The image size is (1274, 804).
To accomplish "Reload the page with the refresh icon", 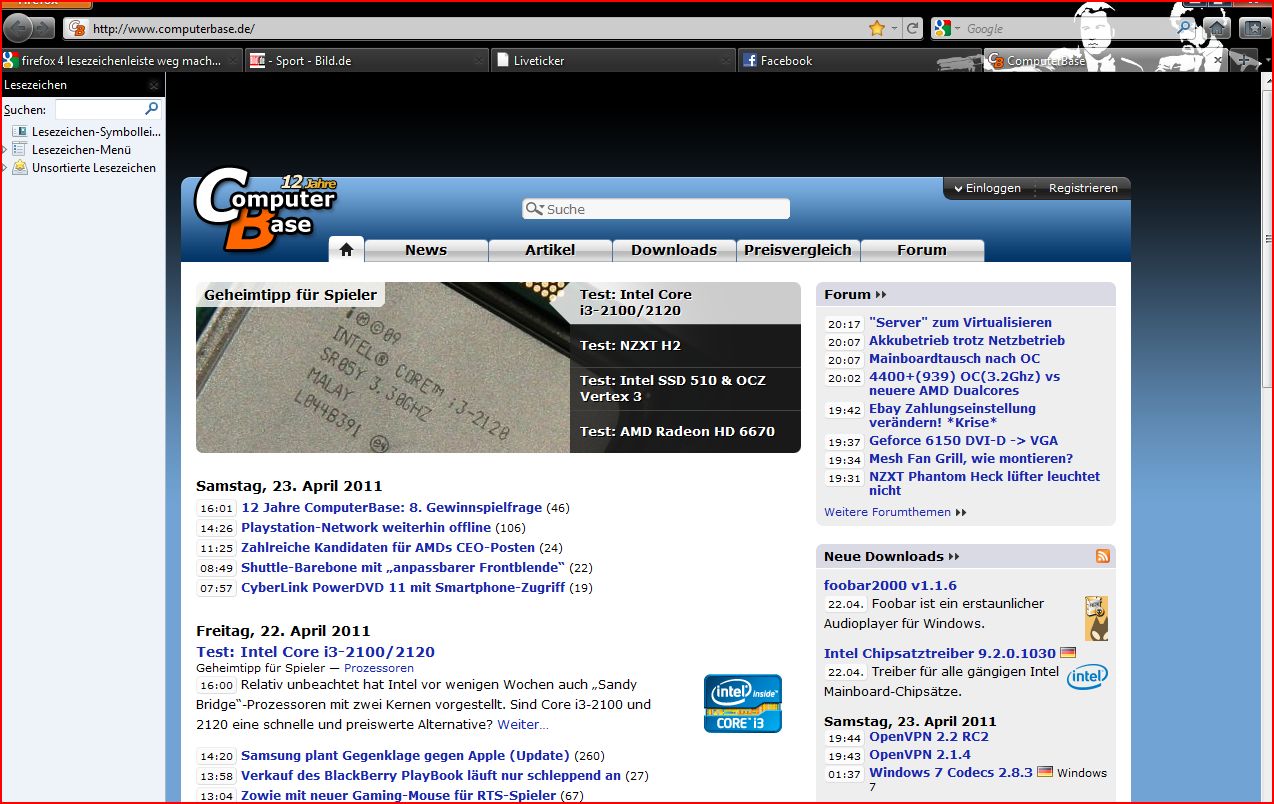I will (x=913, y=28).
